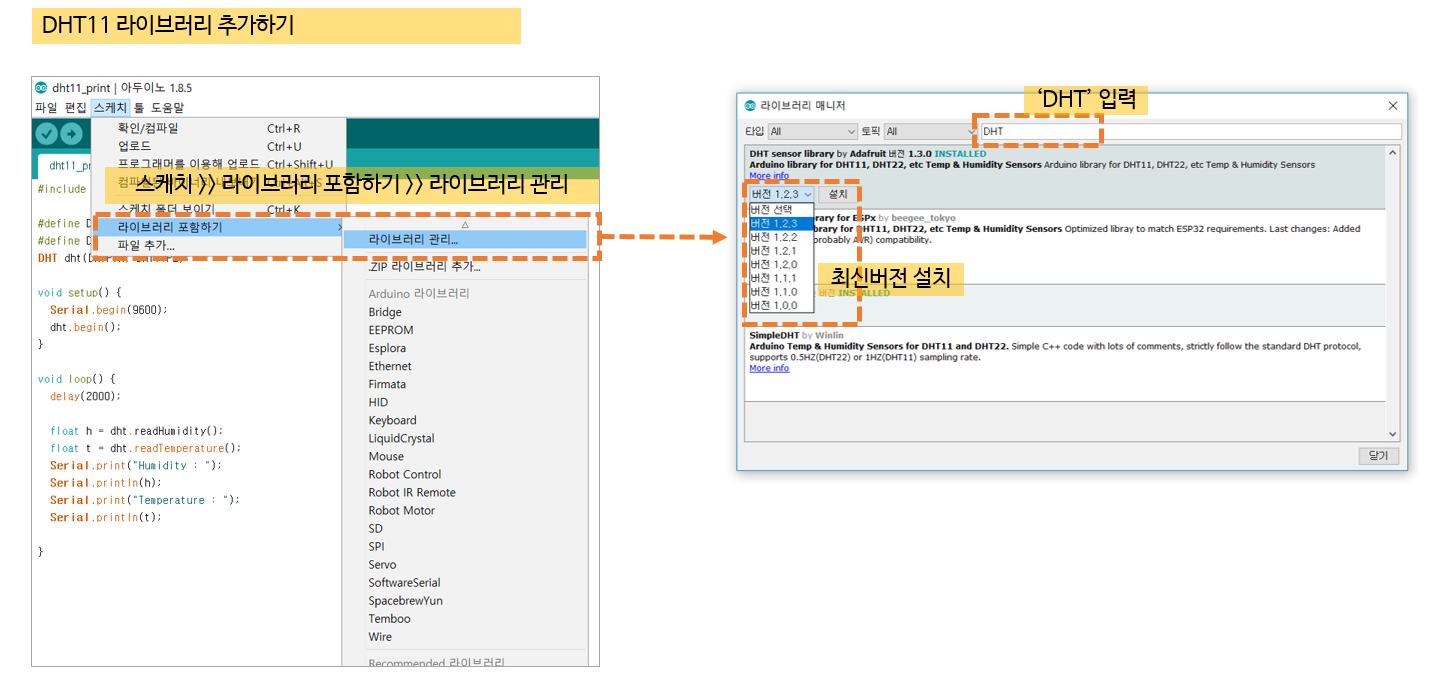Viewport: 1430px width, 690px height.
Task: Select the DHT sensor library entry title
Action: (x=791, y=153)
